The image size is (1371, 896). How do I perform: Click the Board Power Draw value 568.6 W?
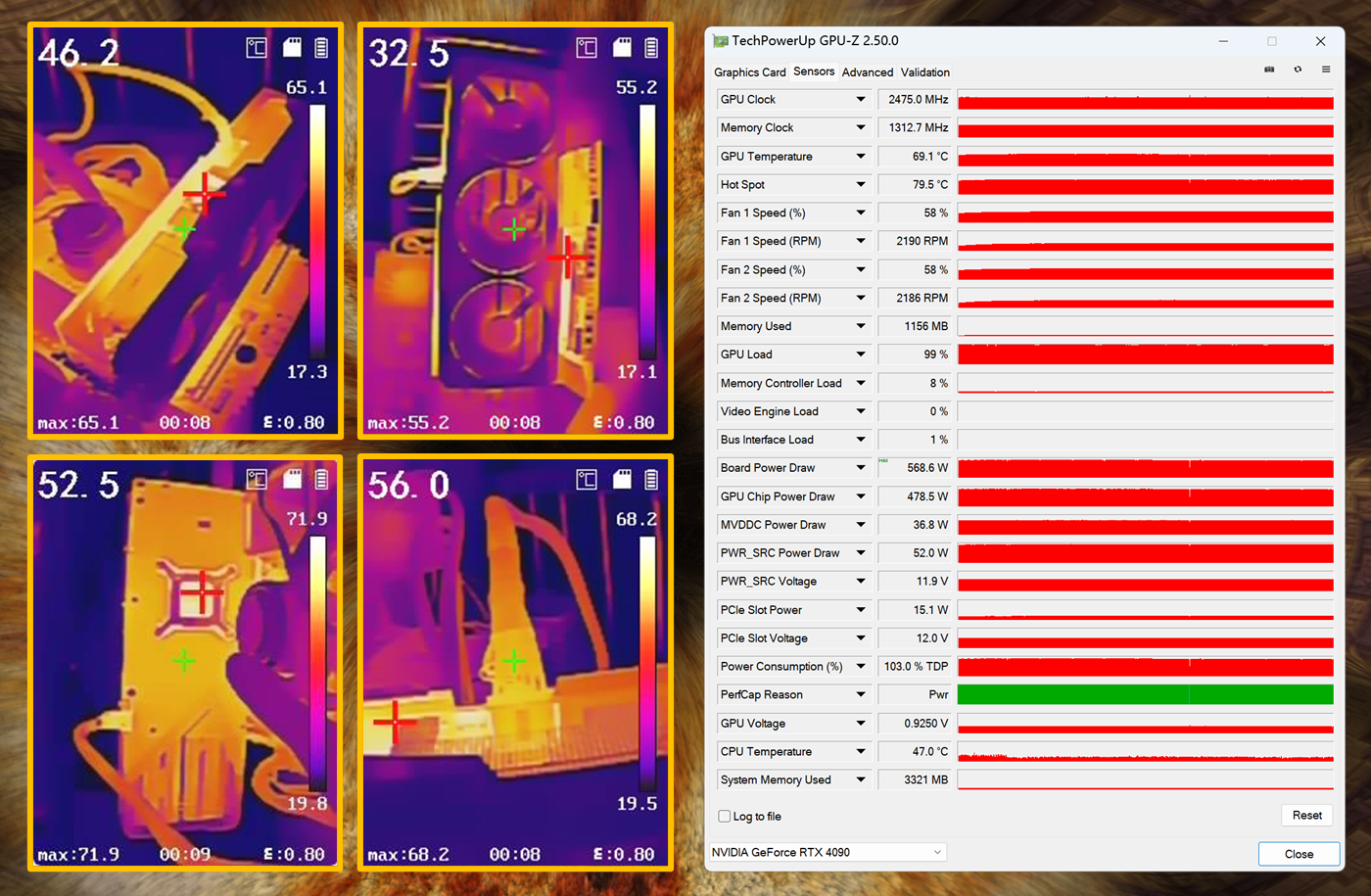(x=915, y=468)
